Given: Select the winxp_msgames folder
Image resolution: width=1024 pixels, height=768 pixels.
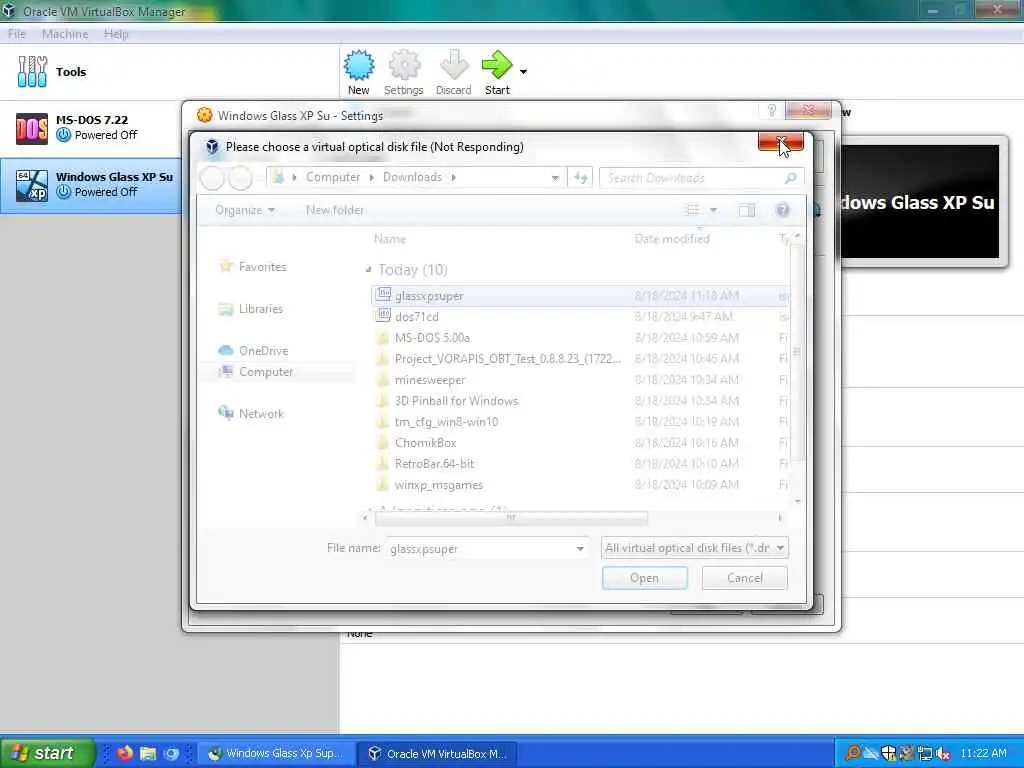Looking at the screenshot, I should pyautogui.click(x=580, y=485).
